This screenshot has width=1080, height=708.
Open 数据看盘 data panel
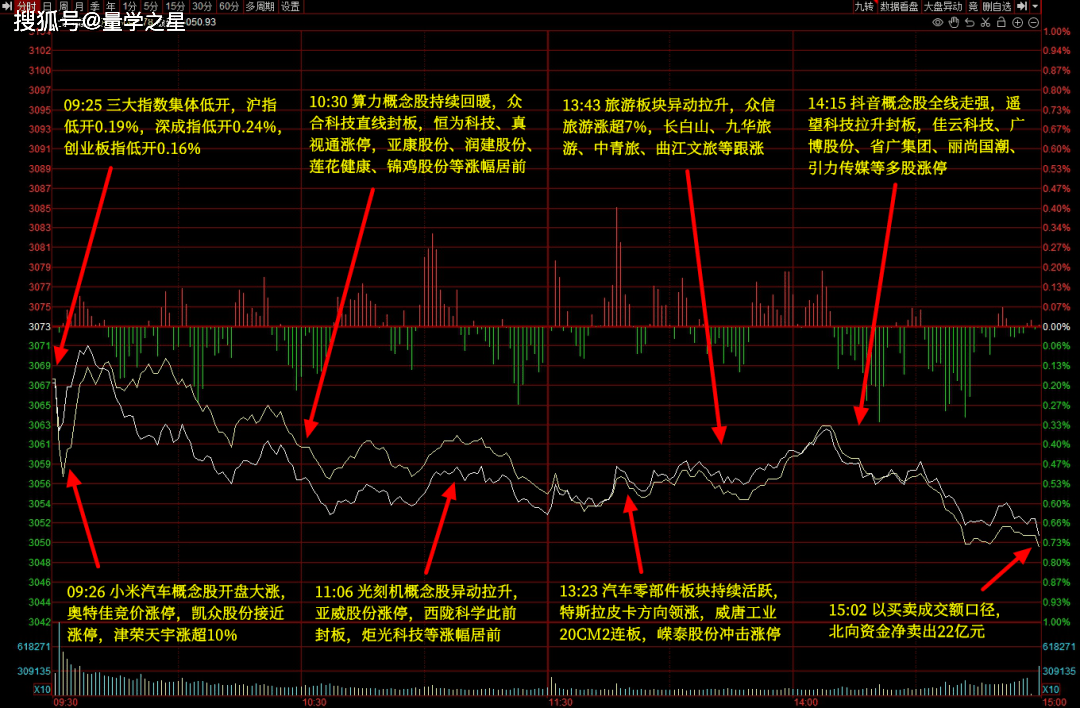tap(899, 6)
